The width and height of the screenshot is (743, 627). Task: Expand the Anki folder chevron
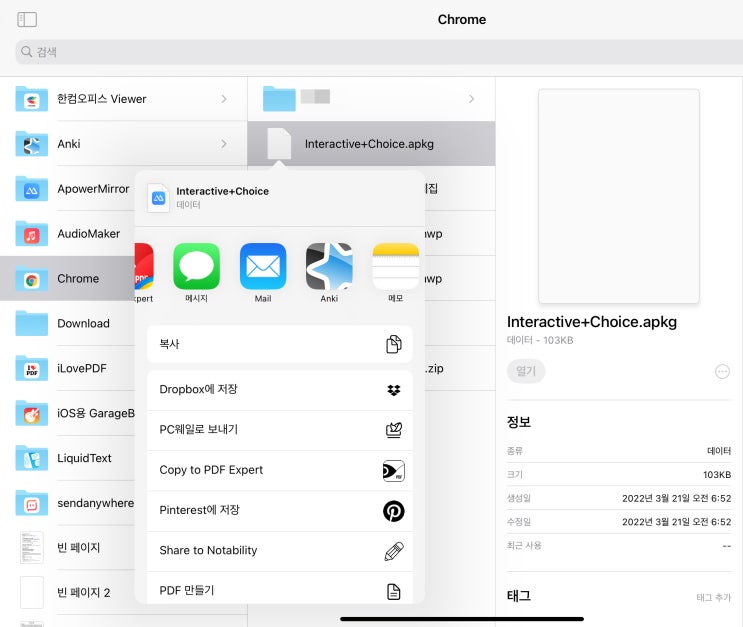pyautogui.click(x=224, y=144)
